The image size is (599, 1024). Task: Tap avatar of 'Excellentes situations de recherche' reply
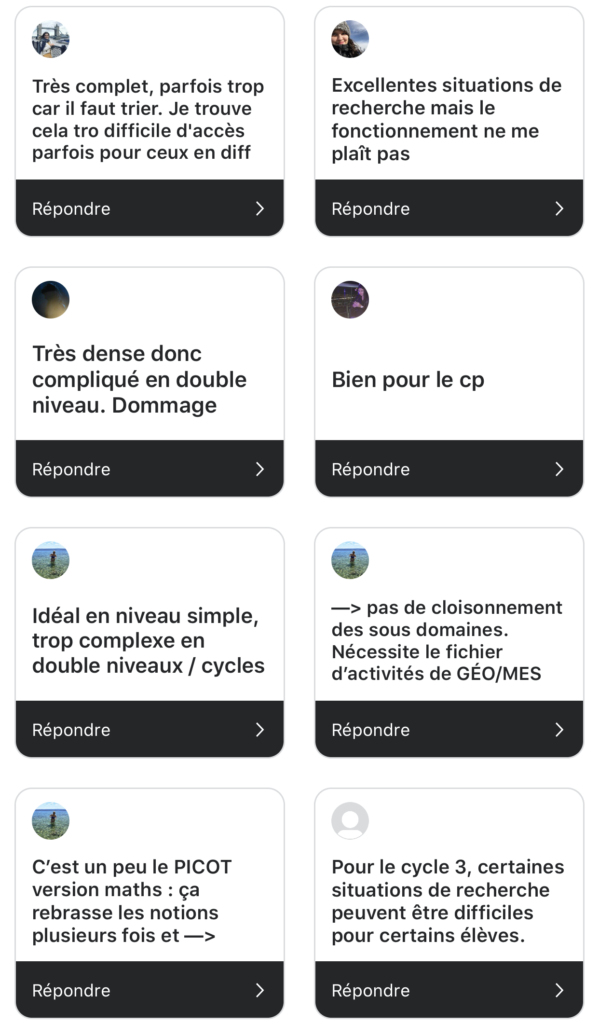(350, 39)
